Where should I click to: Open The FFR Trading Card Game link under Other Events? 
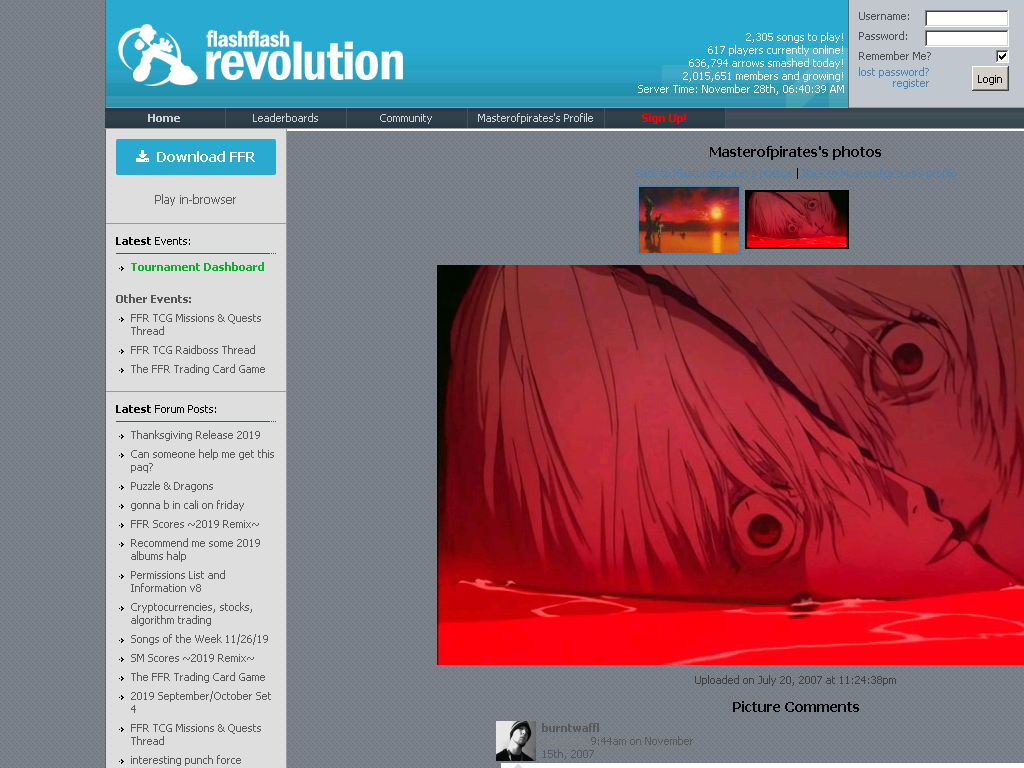[198, 369]
